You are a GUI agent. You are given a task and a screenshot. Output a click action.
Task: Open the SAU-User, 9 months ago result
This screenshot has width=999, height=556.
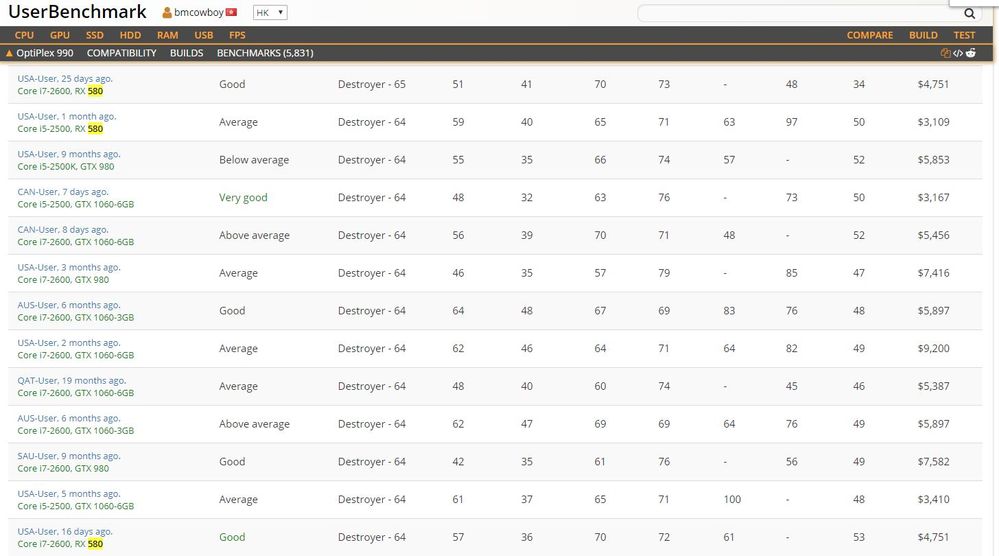pos(69,456)
